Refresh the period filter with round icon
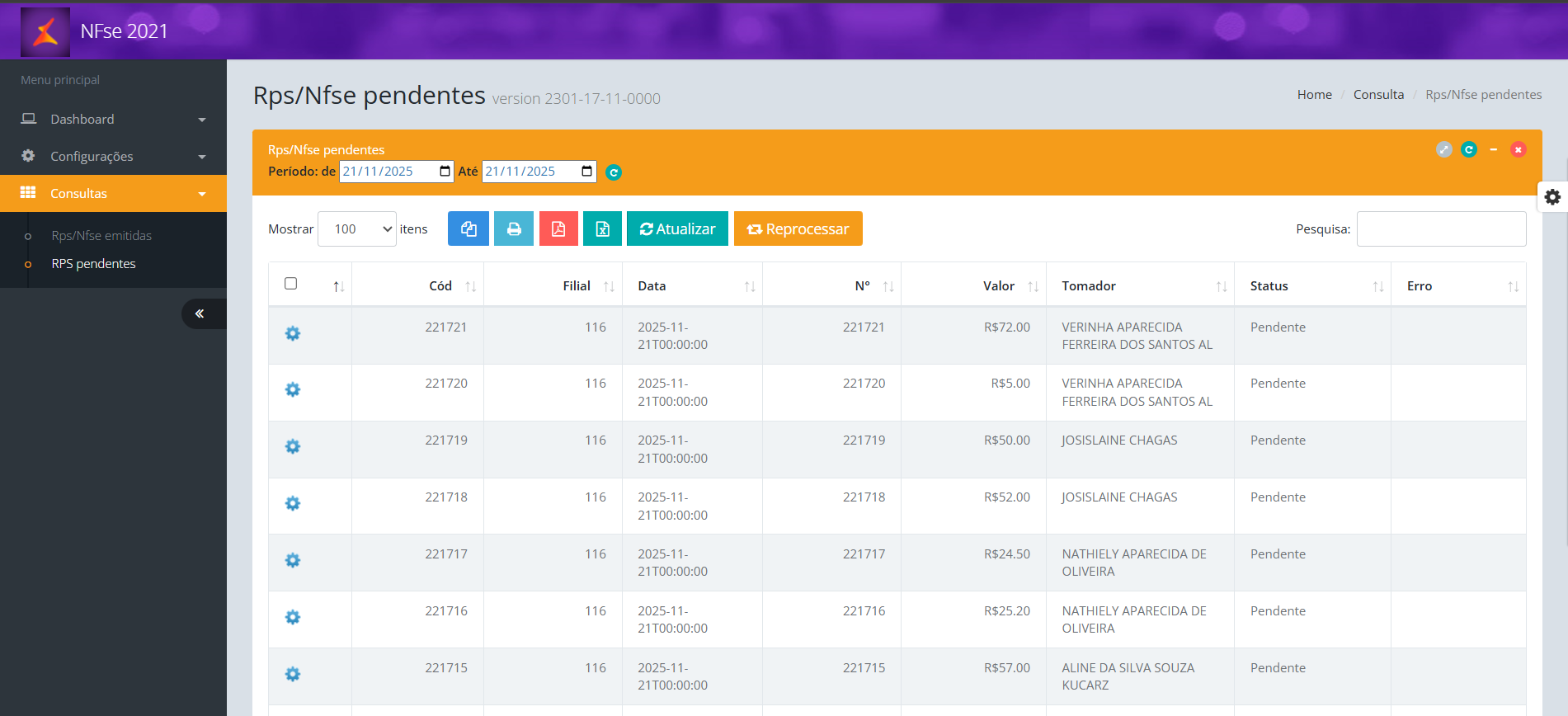 pos(614,172)
